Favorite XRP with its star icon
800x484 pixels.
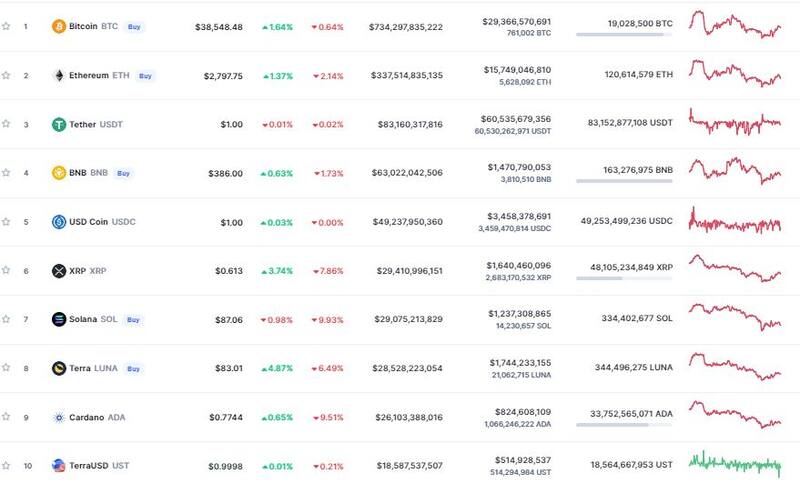pyautogui.click(x=6, y=270)
